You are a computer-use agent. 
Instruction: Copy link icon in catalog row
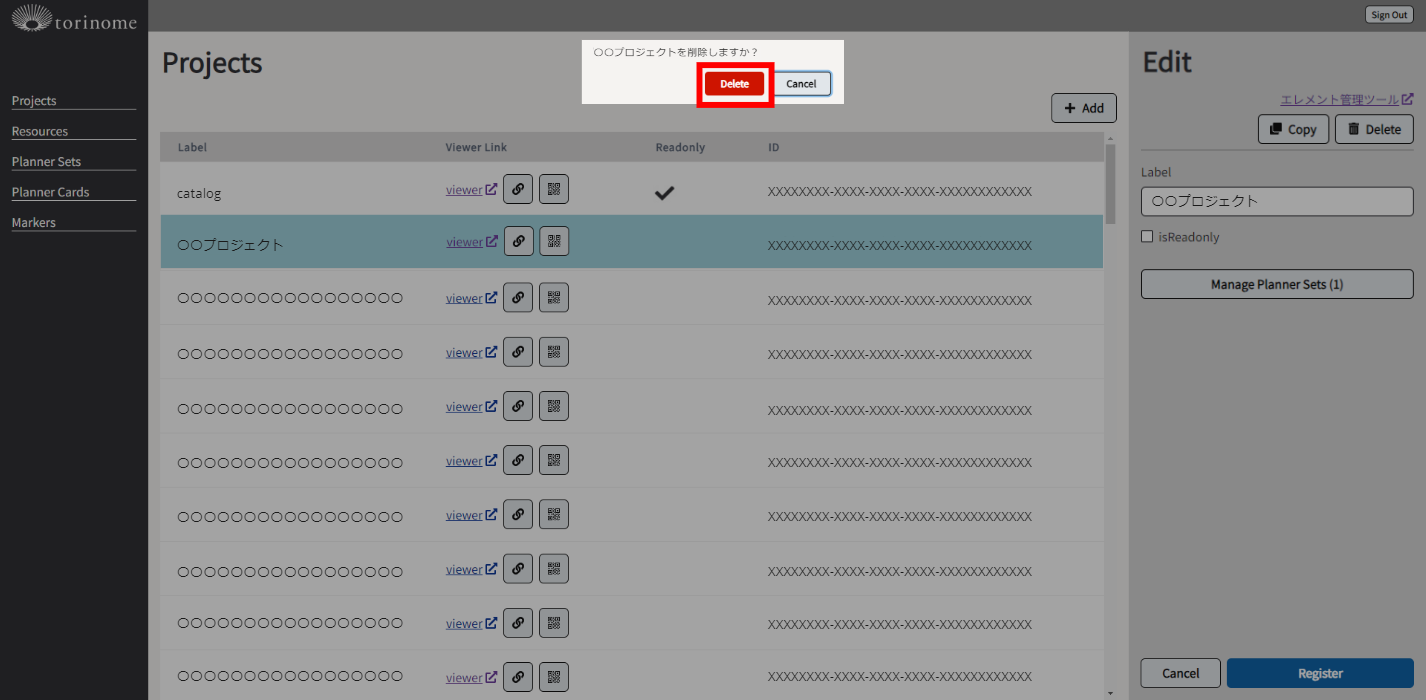pyautogui.click(x=517, y=189)
